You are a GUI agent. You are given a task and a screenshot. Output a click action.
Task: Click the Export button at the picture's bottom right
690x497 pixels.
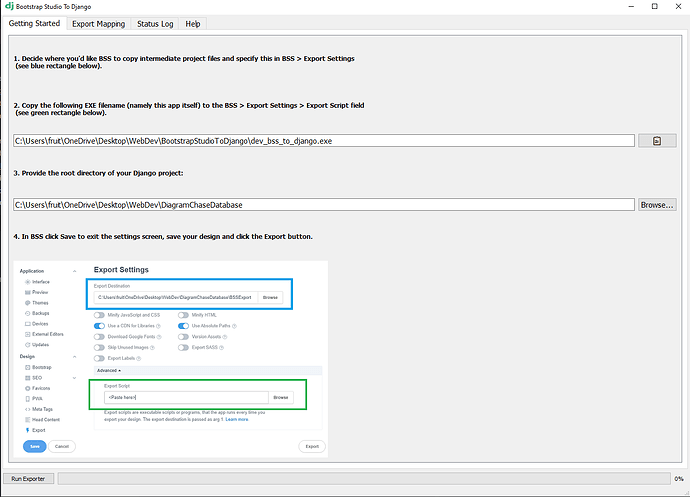(x=312, y=446)
